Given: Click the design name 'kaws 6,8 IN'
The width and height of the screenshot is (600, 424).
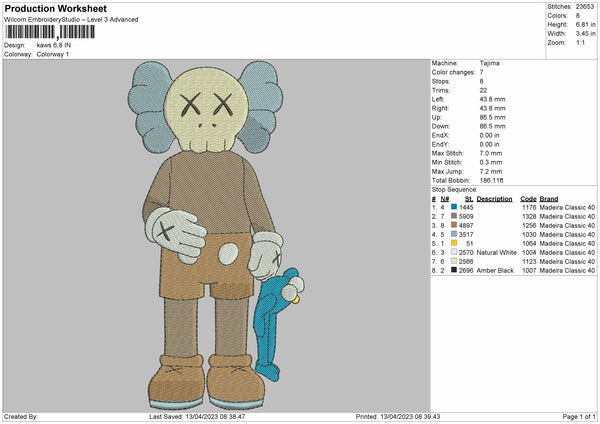Looking at the screenshot, I should tap(54, 45).
